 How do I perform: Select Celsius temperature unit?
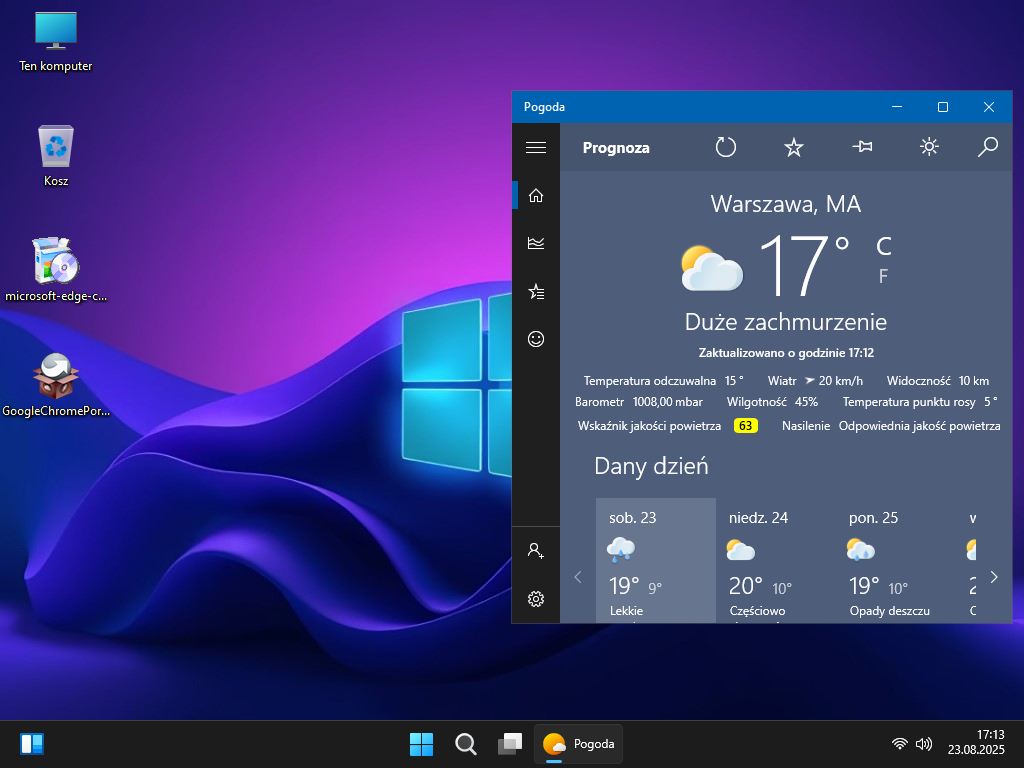coord(883,246)
